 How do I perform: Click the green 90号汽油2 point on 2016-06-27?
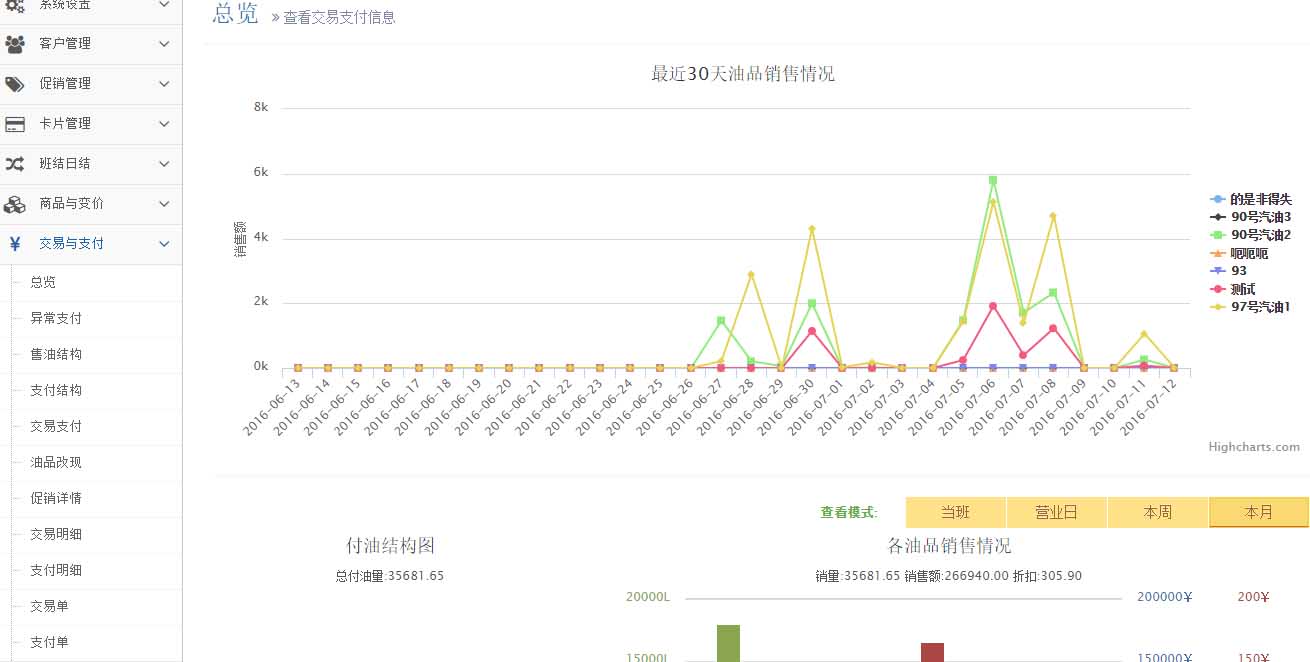pos(720,320)
